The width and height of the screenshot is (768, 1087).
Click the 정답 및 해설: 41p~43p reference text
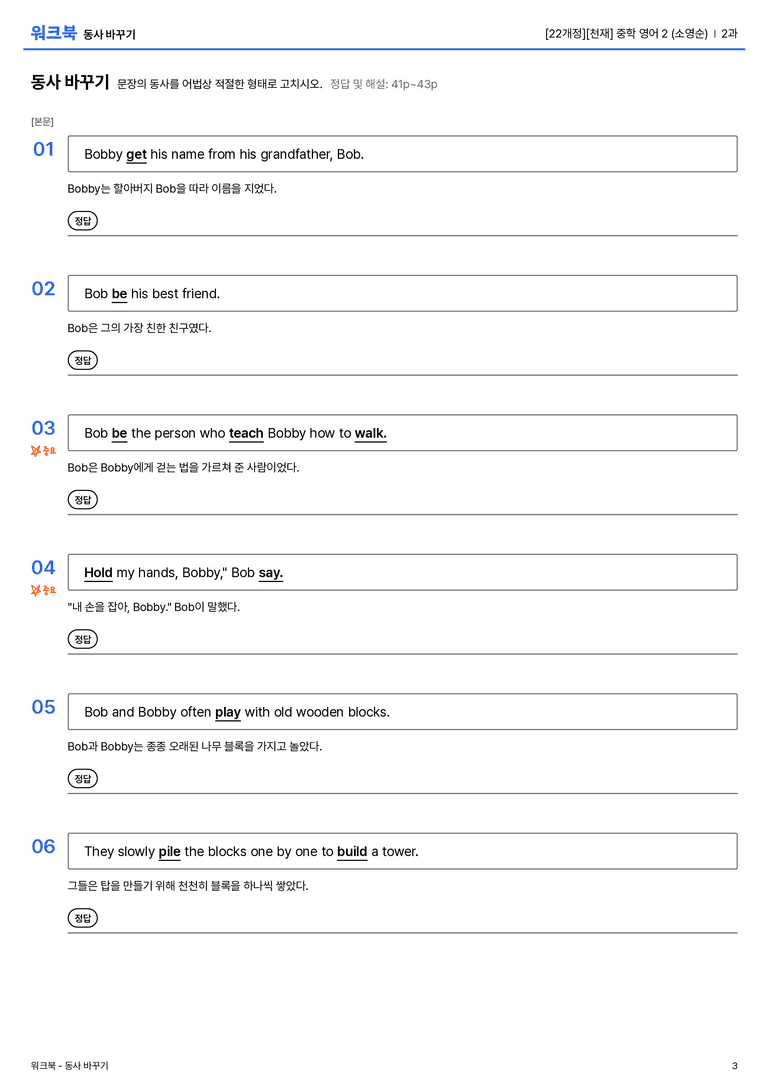click(x=383, y=84)
